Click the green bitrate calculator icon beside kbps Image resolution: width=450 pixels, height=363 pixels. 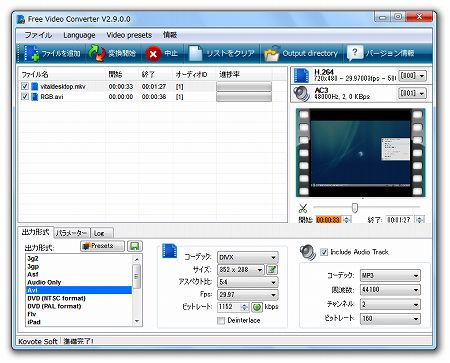coord(257,307)
